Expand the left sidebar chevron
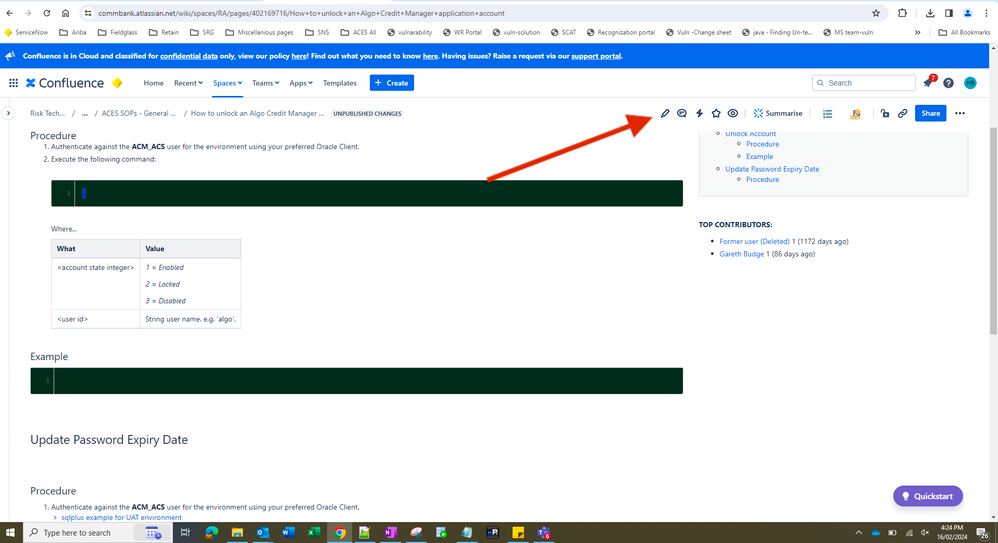Image resolution: width=998 pixels, height=543 pixels. (8, 113)
